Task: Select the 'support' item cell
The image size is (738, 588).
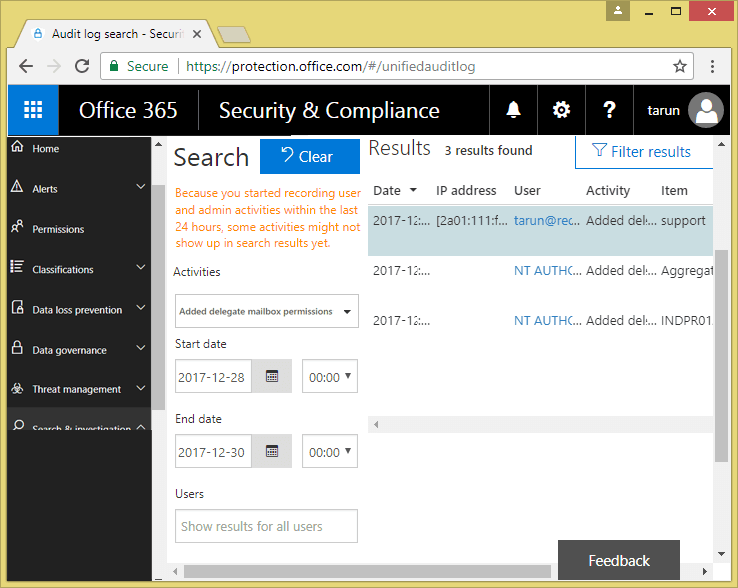Action: [683, 220]
